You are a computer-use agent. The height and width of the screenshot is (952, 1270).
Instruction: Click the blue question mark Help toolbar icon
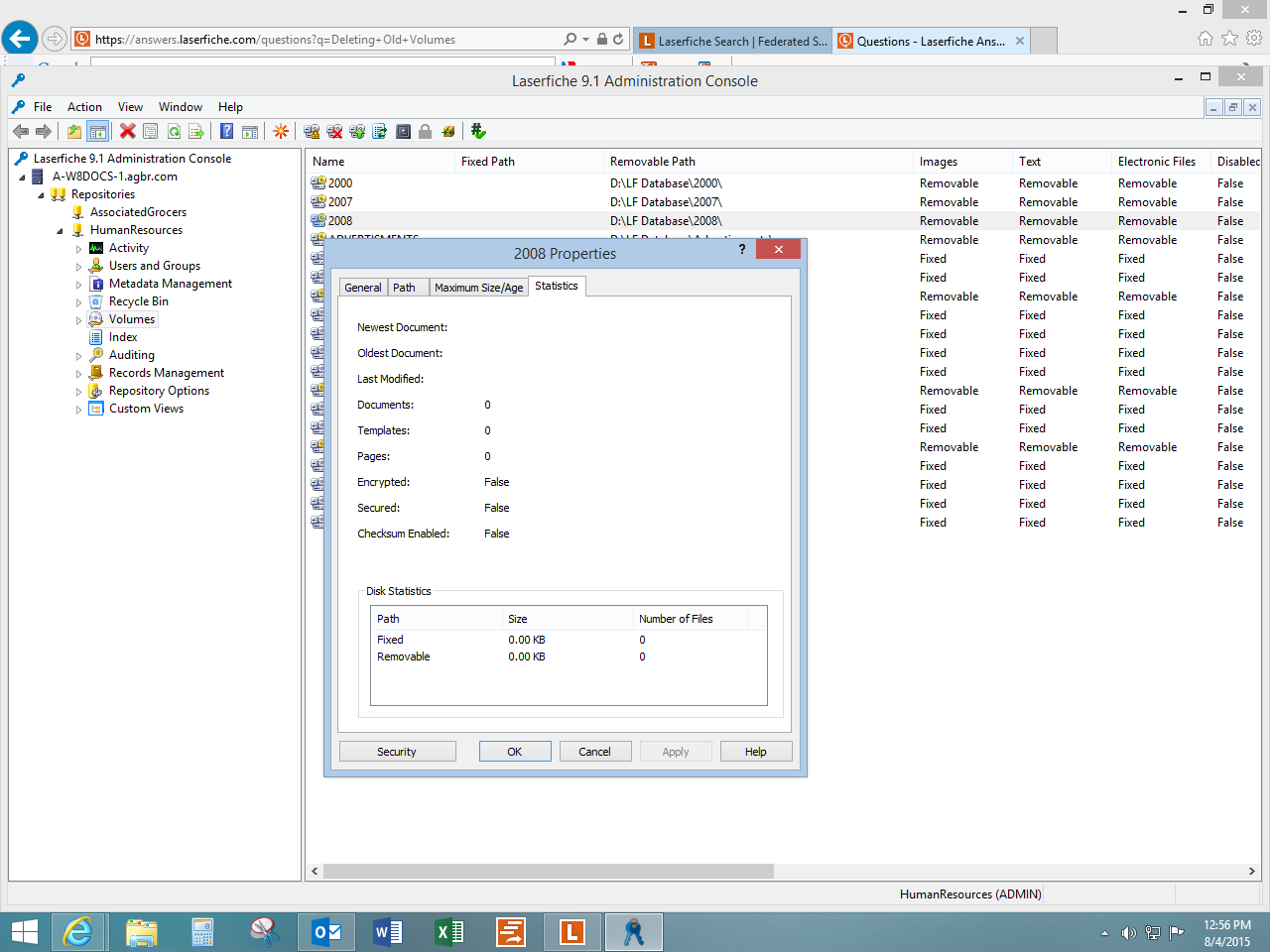(226, 131)
